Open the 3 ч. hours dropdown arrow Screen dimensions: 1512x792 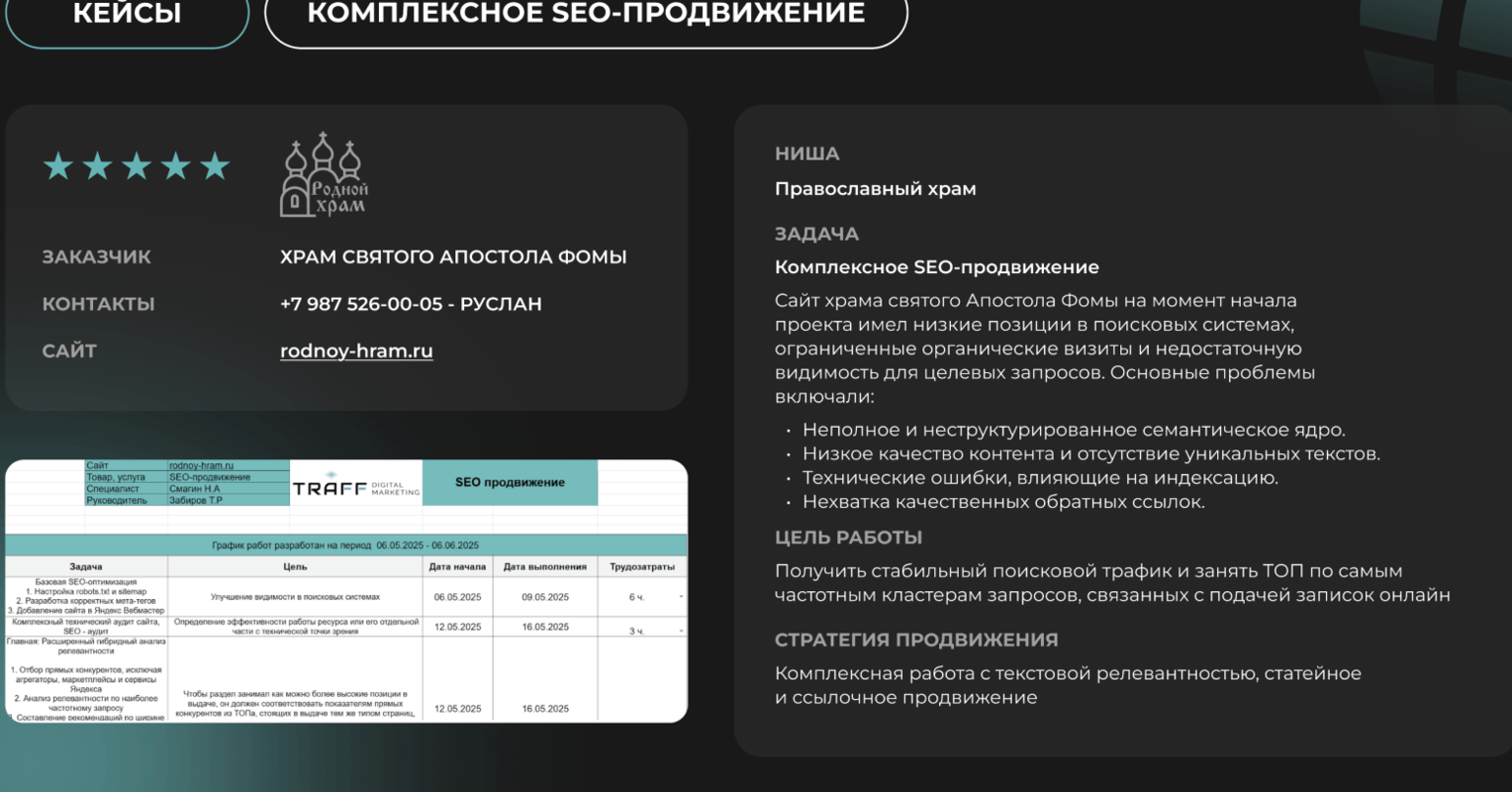click(x=682, y=631)
